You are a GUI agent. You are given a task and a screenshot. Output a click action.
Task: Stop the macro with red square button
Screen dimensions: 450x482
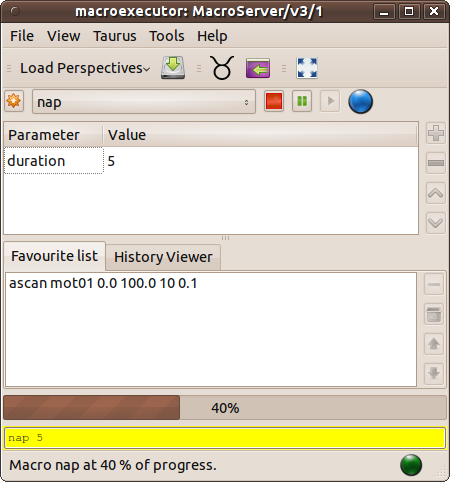click(x=274, y=101)
